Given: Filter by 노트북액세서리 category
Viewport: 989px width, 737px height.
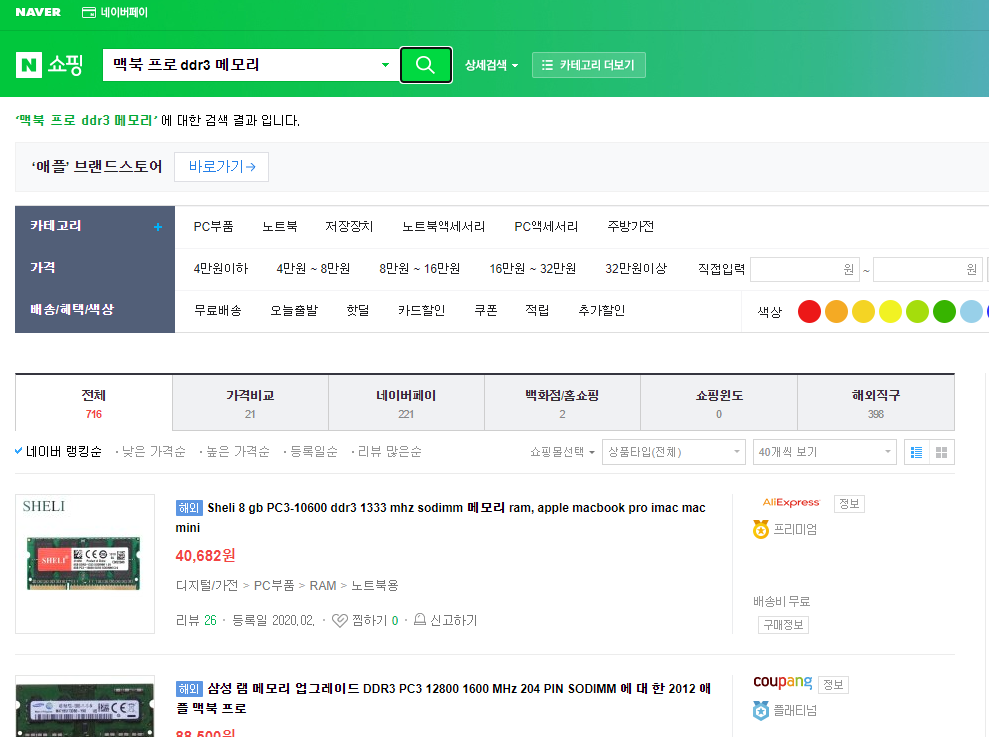Looking at the screenshot, I should click(443, 227).
